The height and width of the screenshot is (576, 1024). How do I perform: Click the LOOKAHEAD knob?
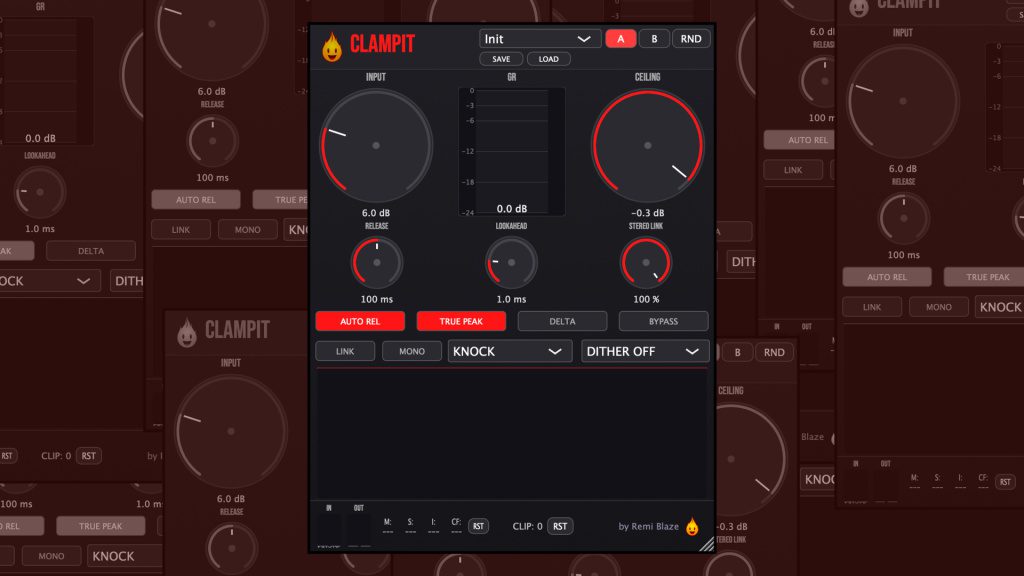tap(511, 263)
